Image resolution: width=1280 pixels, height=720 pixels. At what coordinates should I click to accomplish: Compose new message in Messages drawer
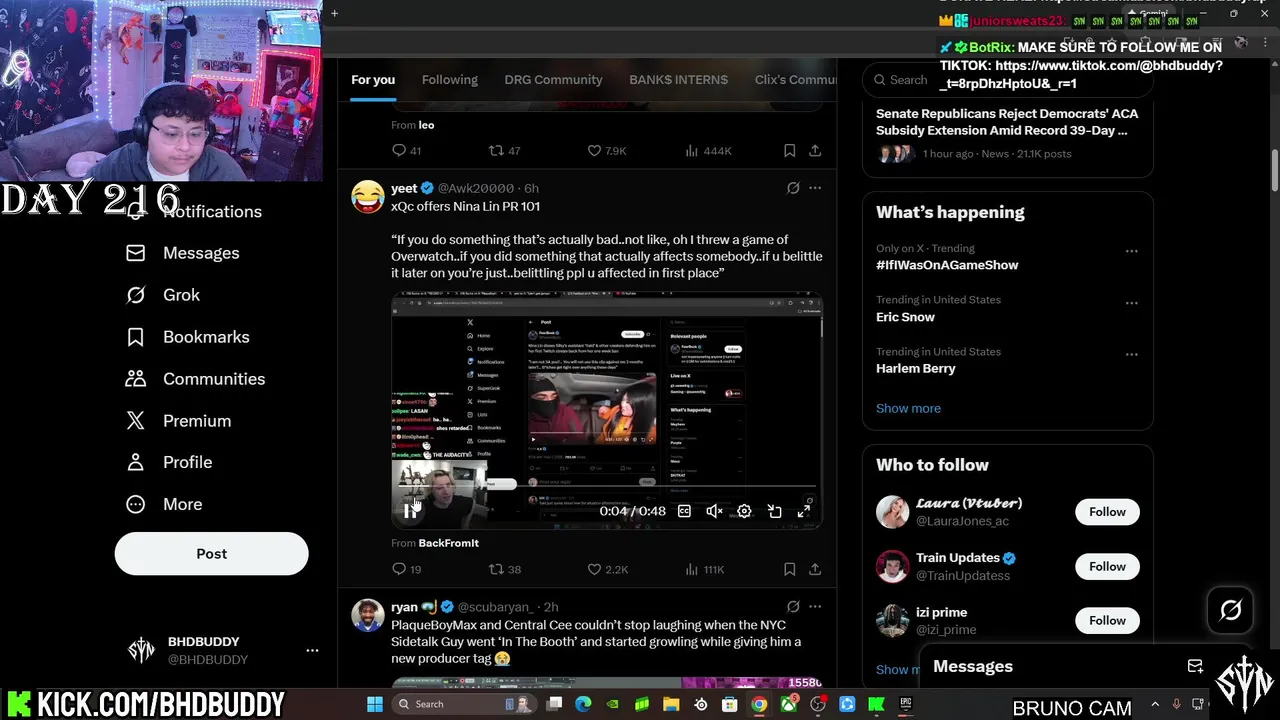(1195, 666)
